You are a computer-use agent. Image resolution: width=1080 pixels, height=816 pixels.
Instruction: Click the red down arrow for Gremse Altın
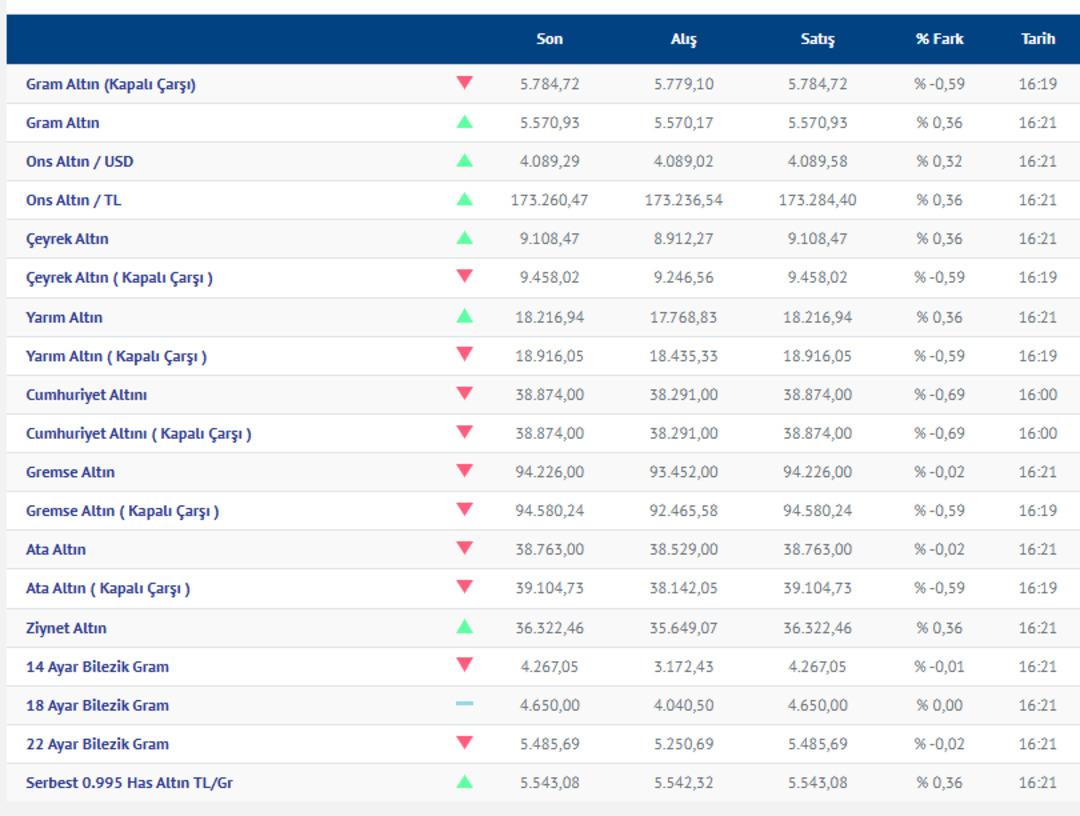[464, 471]
